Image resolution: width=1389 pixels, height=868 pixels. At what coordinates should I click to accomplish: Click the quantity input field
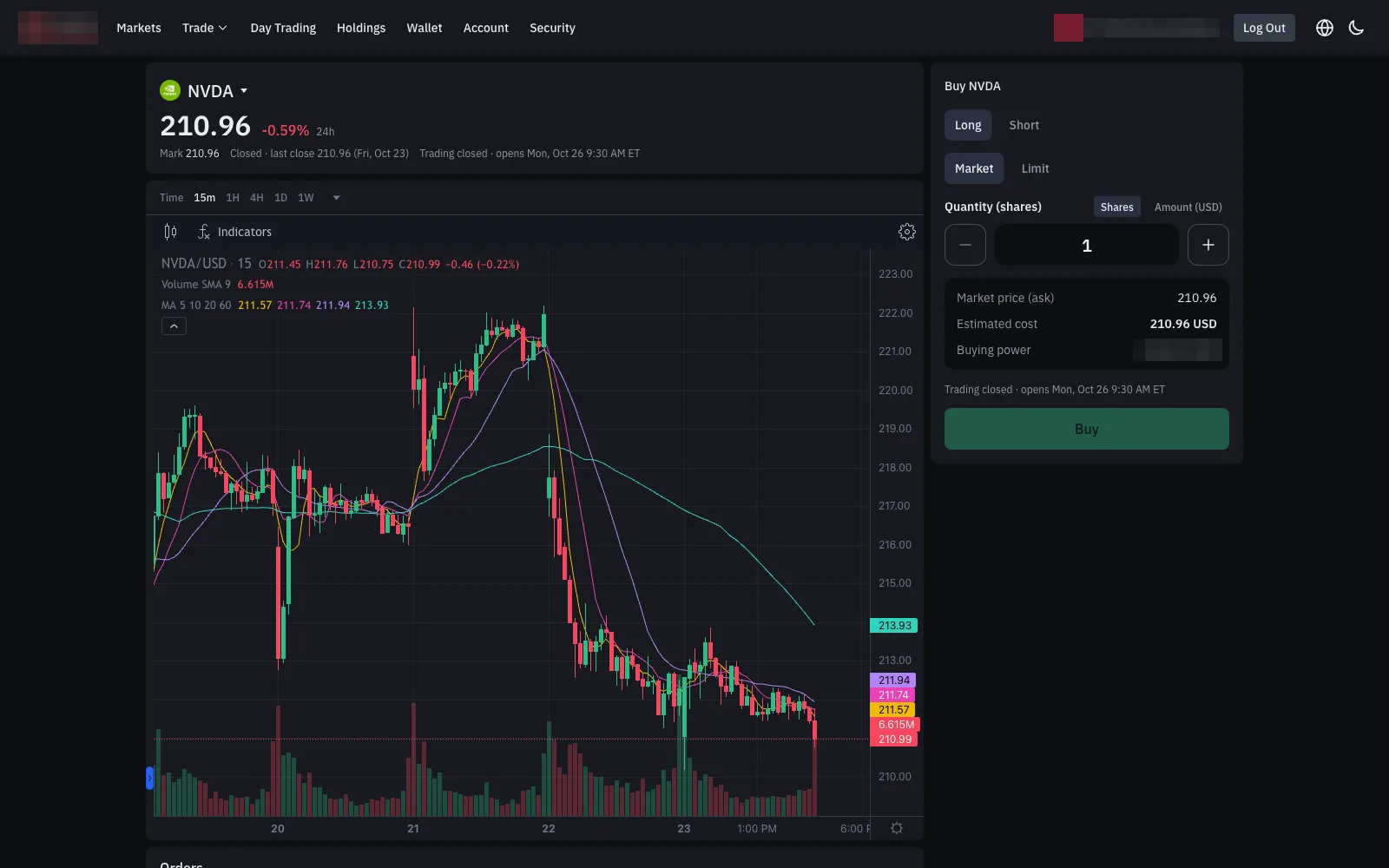coord(1087,245)
